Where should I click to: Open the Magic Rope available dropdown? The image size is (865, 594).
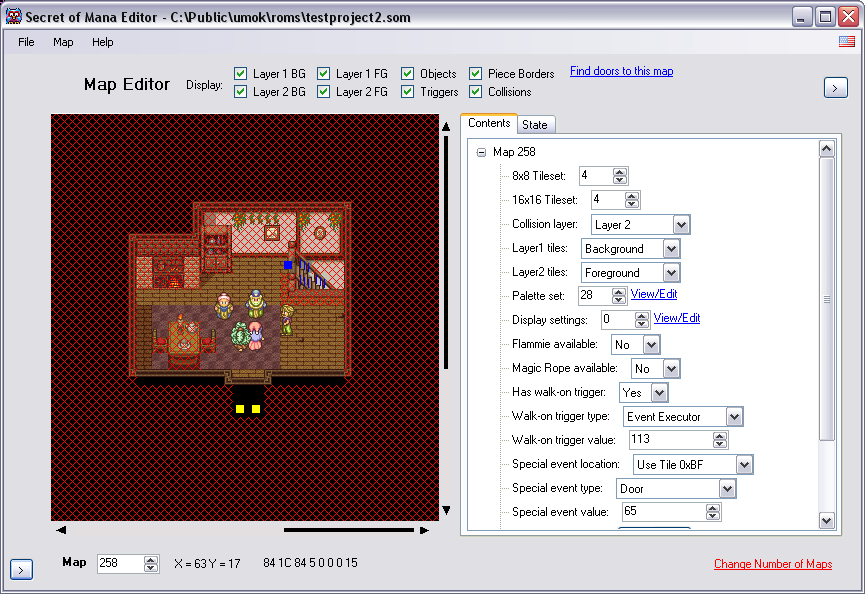coord(671,368)
